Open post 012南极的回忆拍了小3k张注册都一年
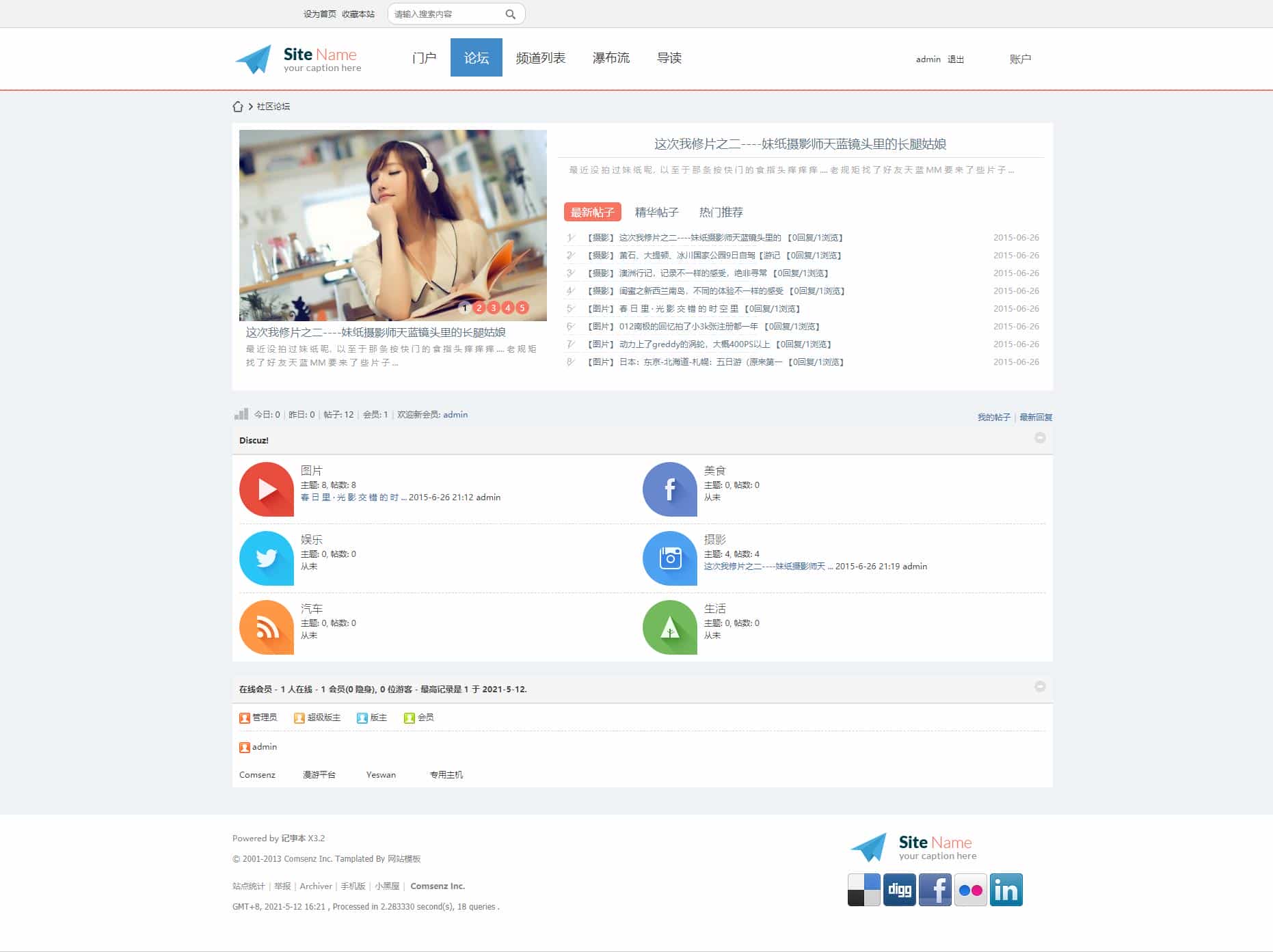Screen dimensions: 1273x952 tap(688, 327)
